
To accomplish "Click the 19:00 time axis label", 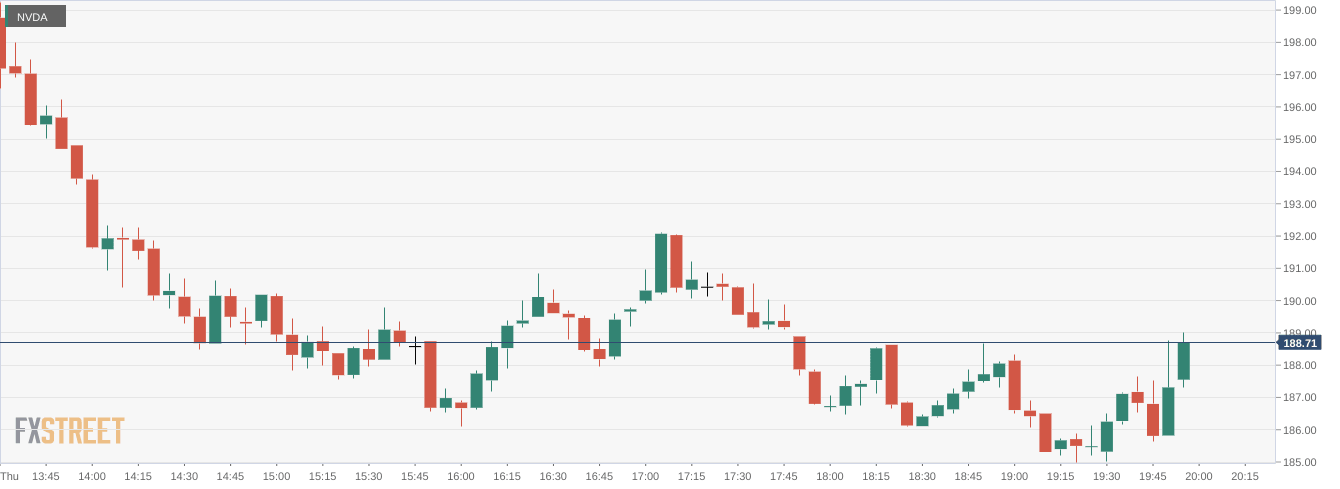I will 1014,476.
